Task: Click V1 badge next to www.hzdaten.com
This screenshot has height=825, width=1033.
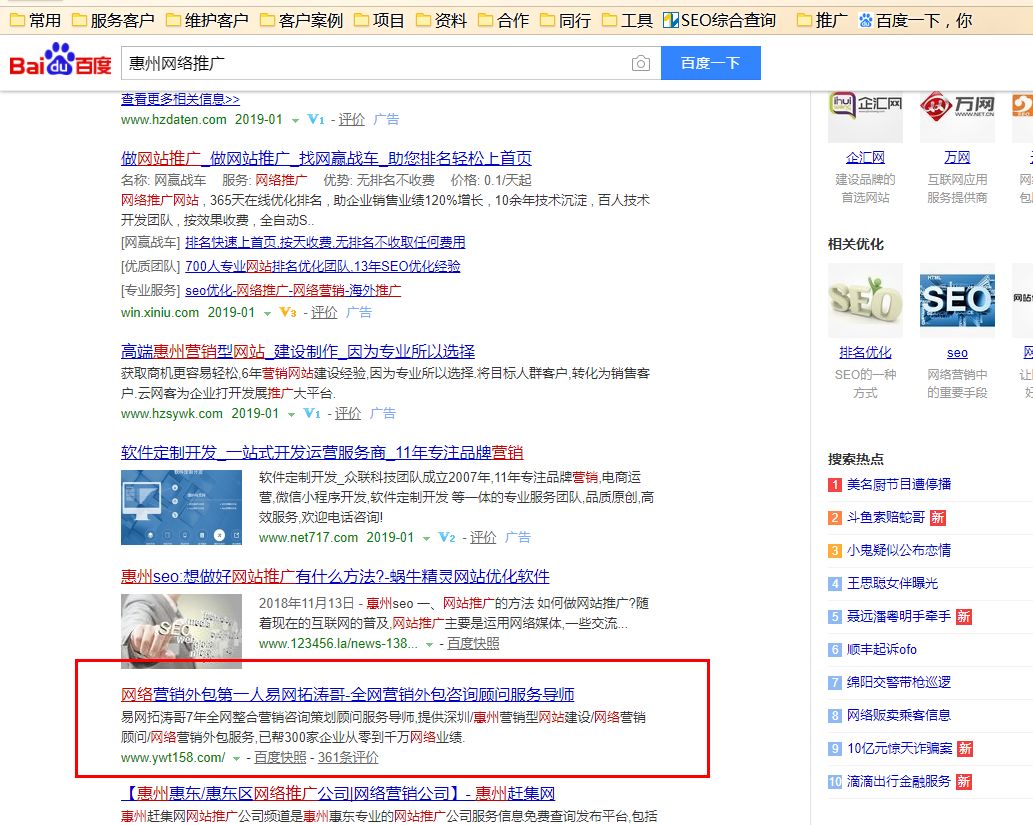Action: pos(316,119)
